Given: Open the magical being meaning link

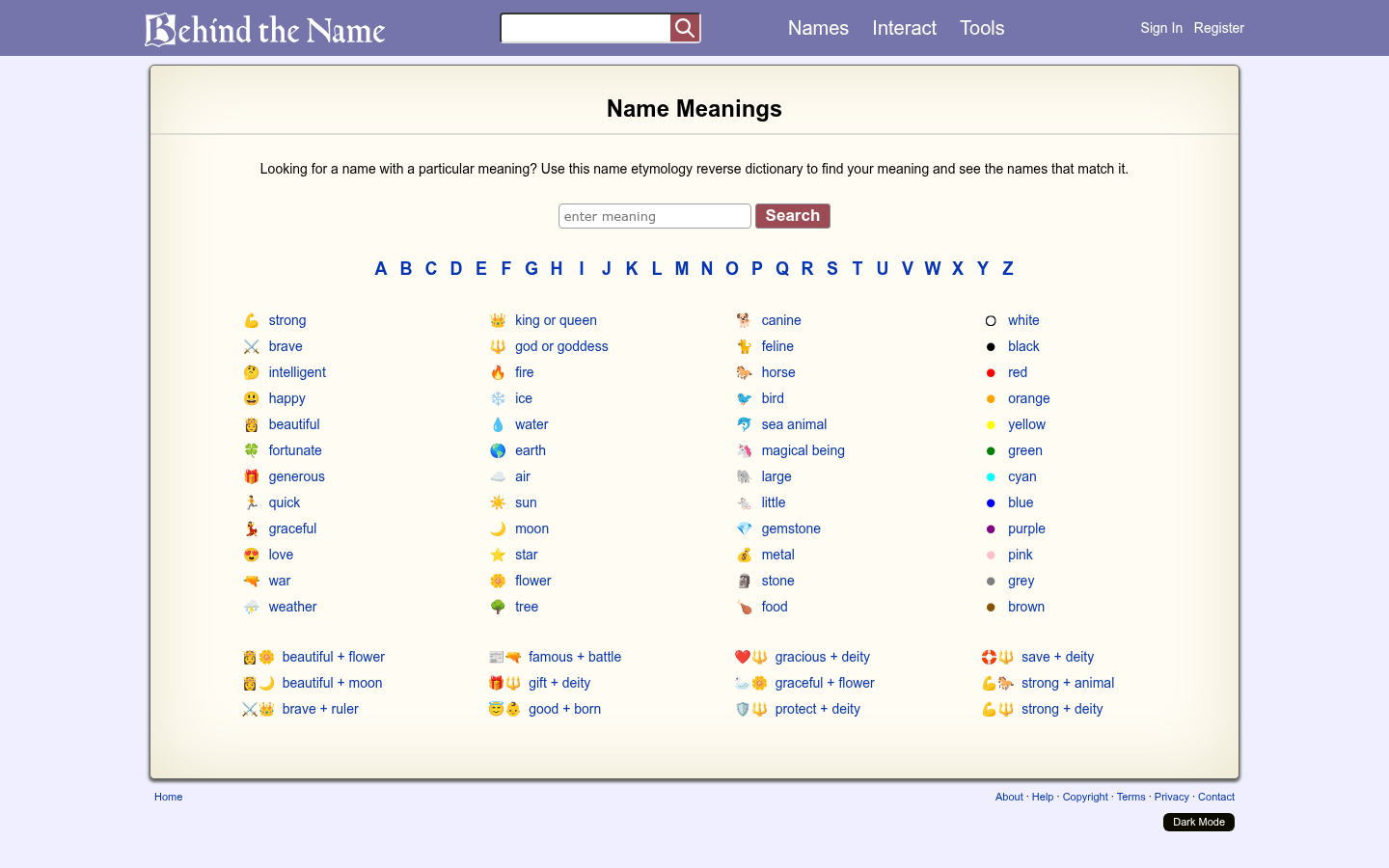Looking at the screenshot, I should (x=803, y=450).
